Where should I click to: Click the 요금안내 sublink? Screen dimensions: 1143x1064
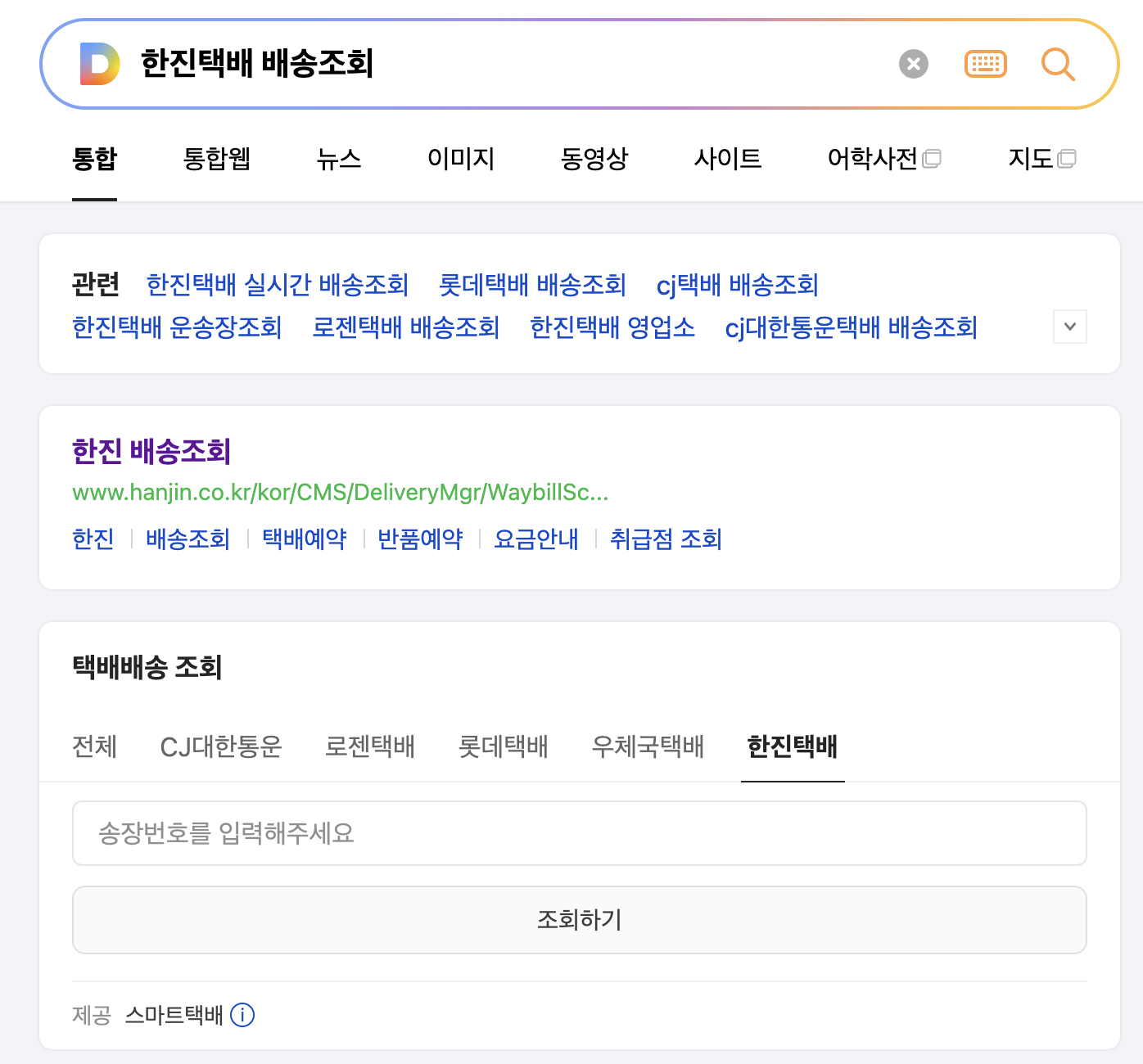536,539
